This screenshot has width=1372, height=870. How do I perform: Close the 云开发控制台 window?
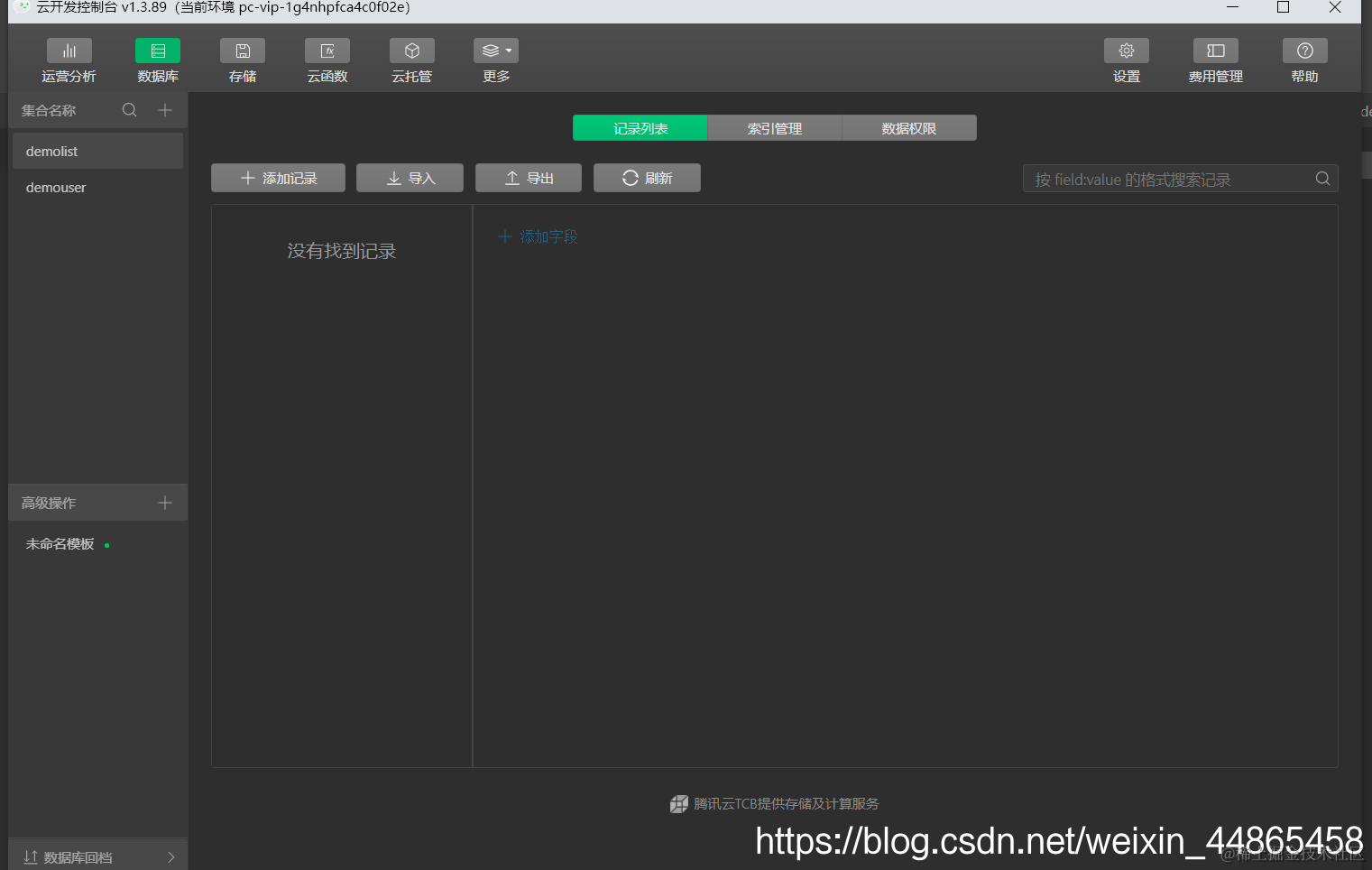1335,7
